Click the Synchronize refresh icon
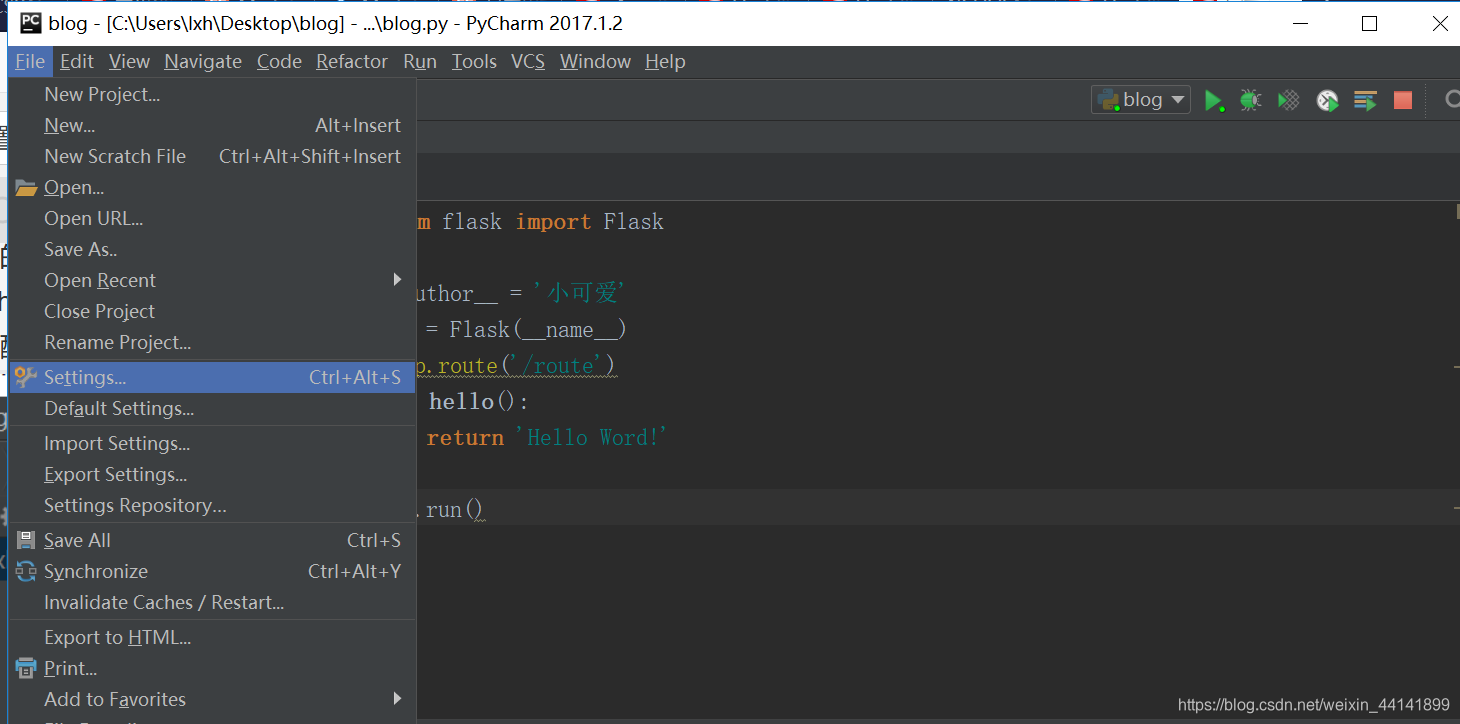This screenshot has height=724, width=1460. (x=26, y=571)
